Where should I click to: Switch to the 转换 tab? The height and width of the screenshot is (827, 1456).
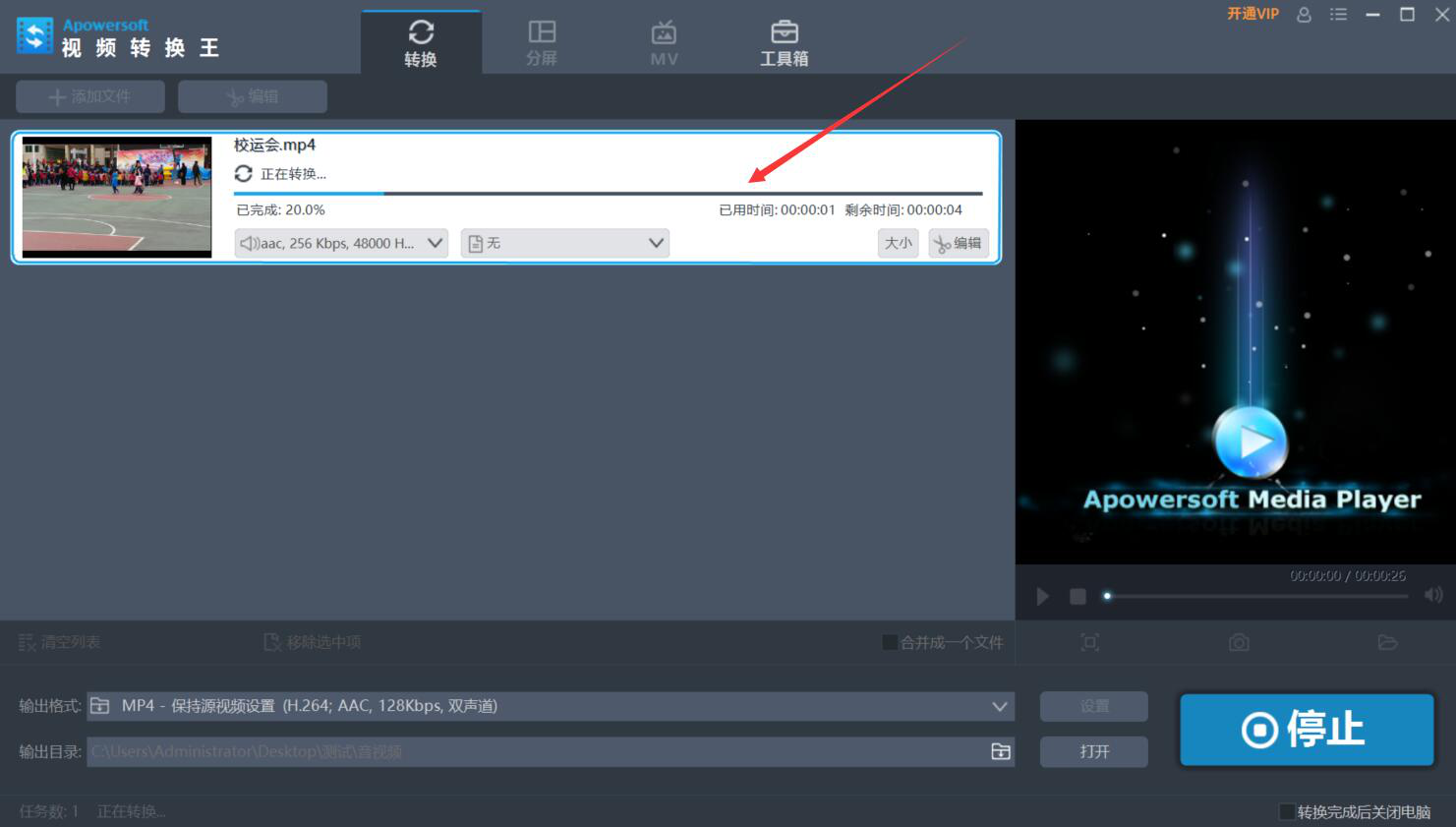point(421,43)
